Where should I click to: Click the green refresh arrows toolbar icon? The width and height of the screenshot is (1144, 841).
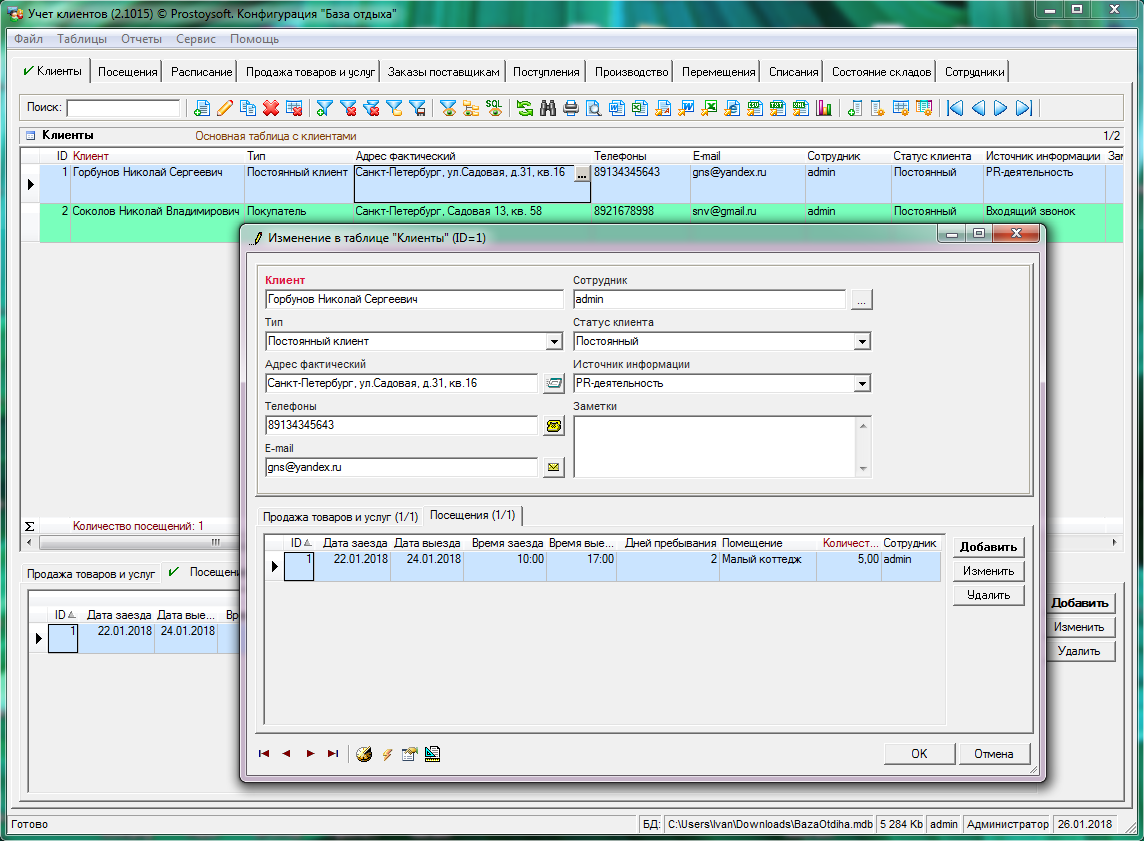pyautogui.click(x=524, y=108)
